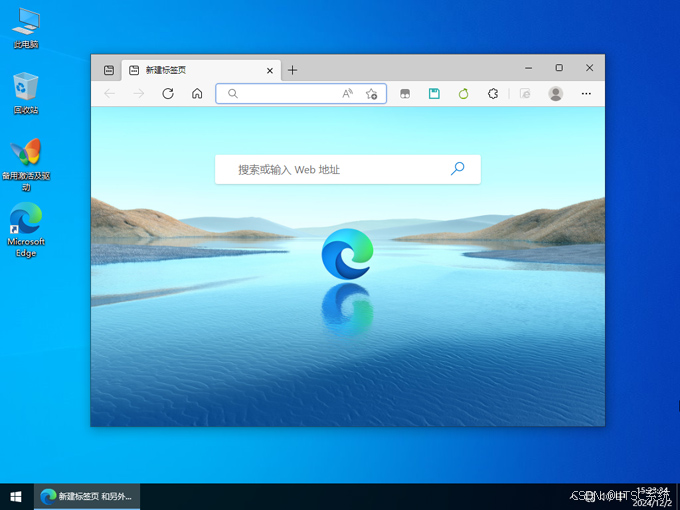Click the address bar search magnifier icon

233,94
